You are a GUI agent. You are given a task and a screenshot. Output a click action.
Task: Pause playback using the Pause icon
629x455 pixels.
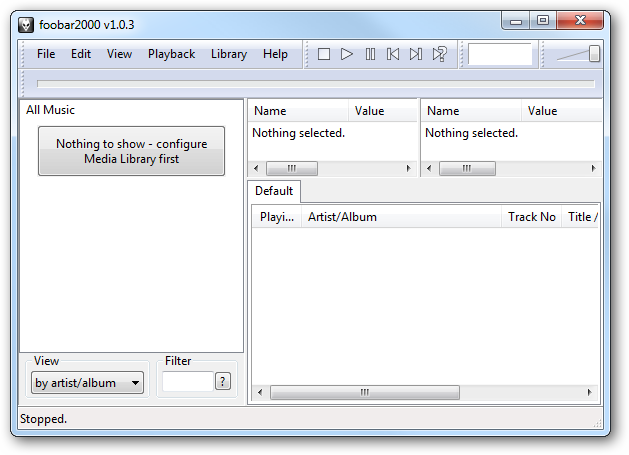[x=370, y=54]
